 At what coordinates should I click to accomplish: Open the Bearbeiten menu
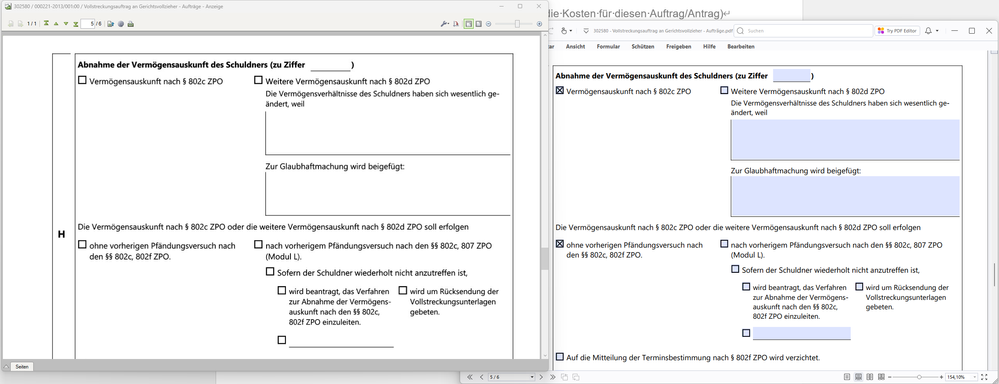pos(741,46)
